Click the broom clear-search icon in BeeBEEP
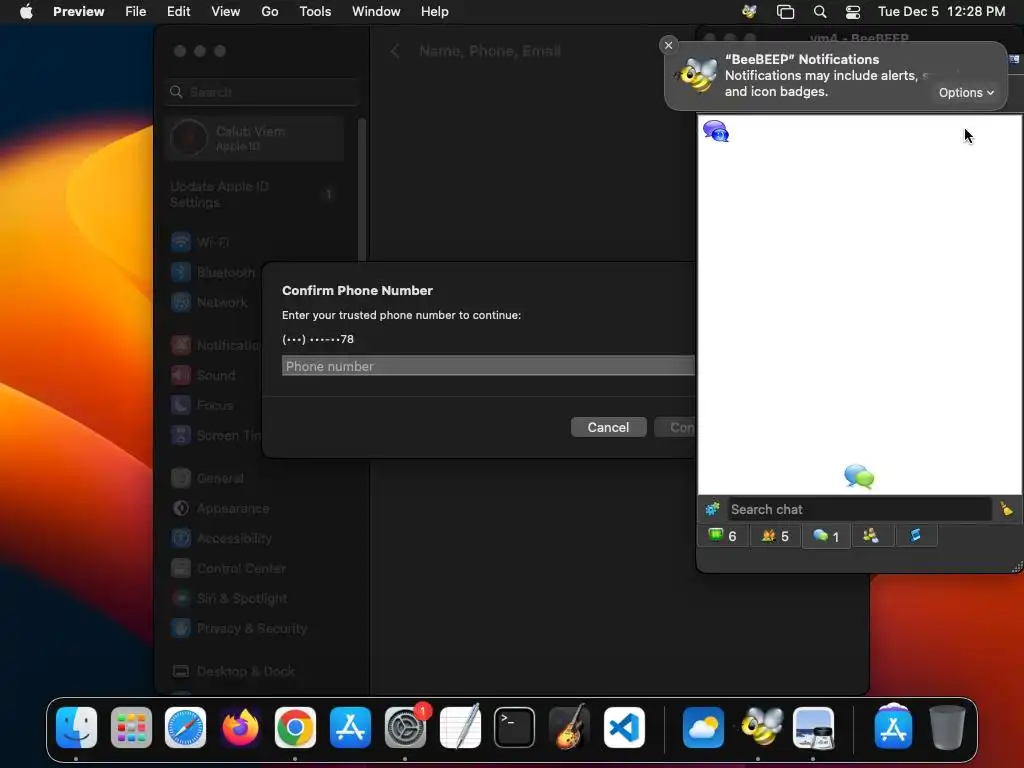The image size is (1024, 768). pyautogui.click(x=1006, y=509)
